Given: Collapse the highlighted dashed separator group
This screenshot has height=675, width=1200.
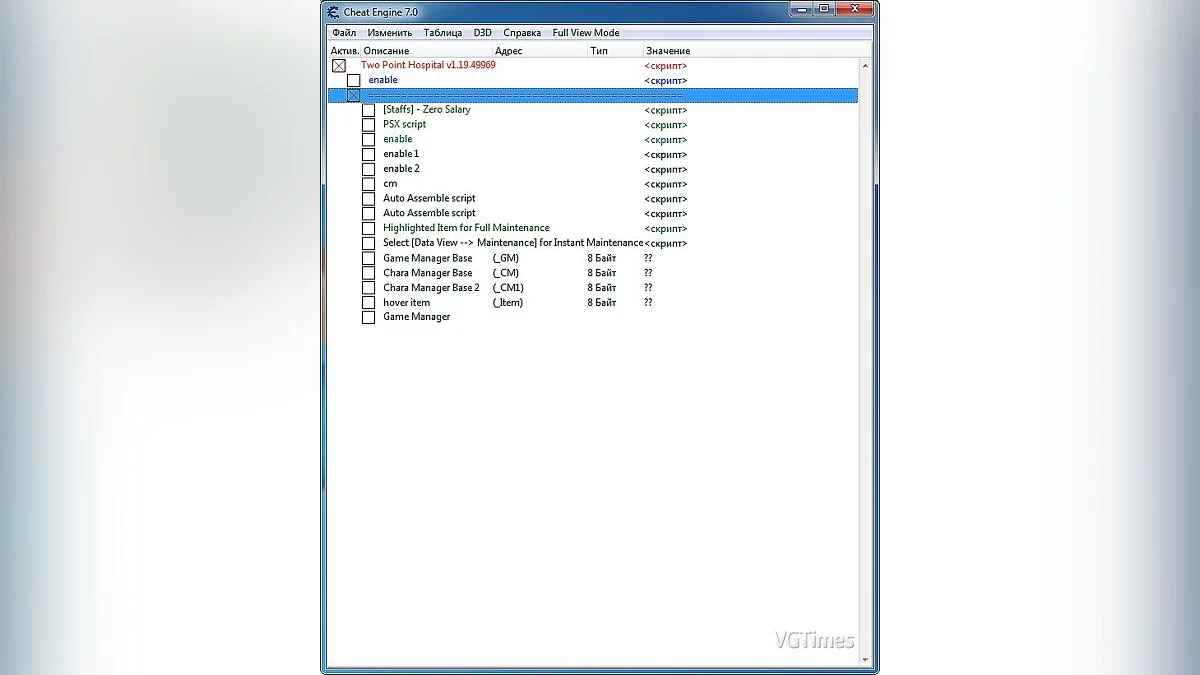Looking at the screenshot, I should (x=353, y=95).
